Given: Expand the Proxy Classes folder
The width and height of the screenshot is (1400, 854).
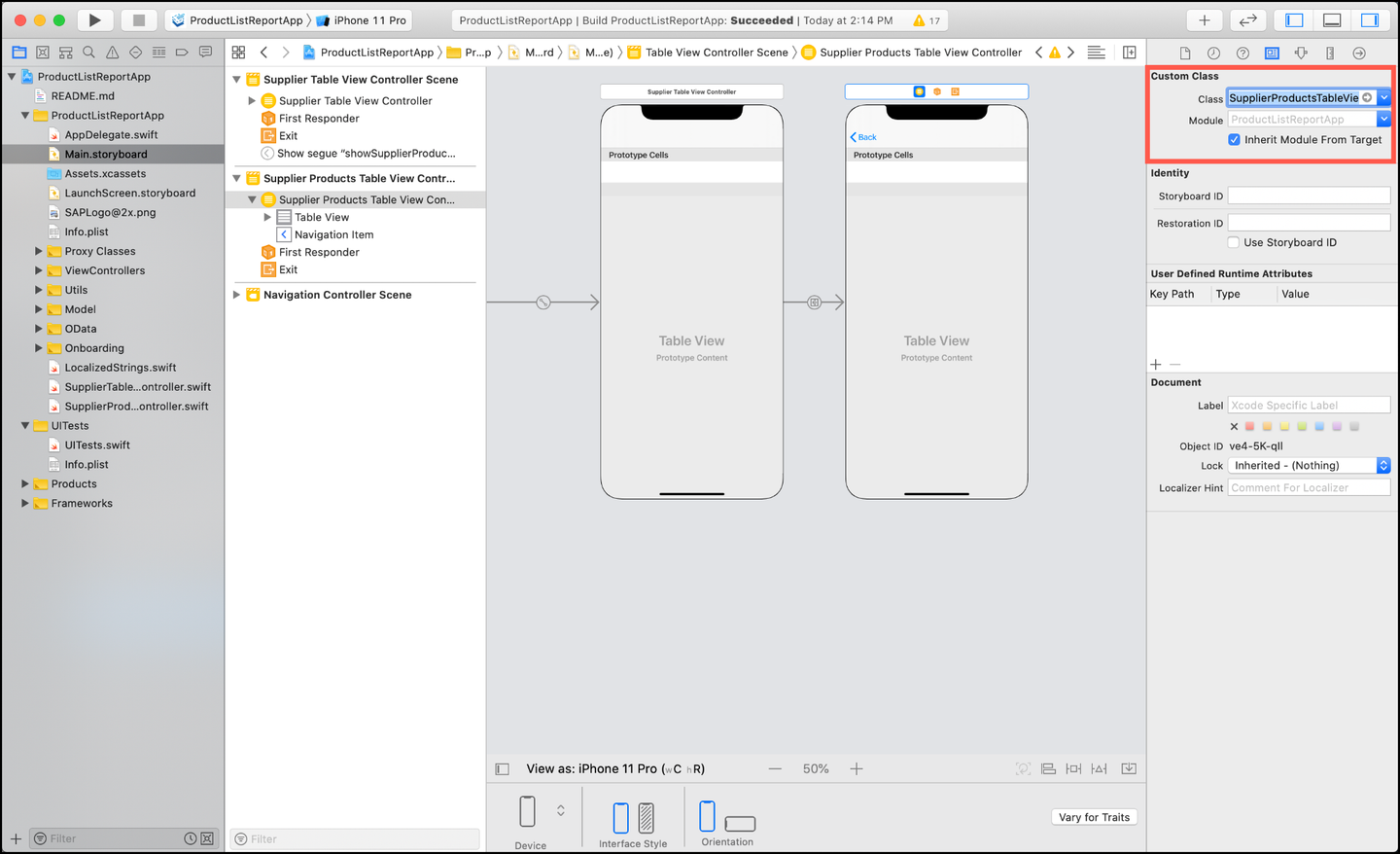Looking at the screenshot, I should (x=38, y=251).
